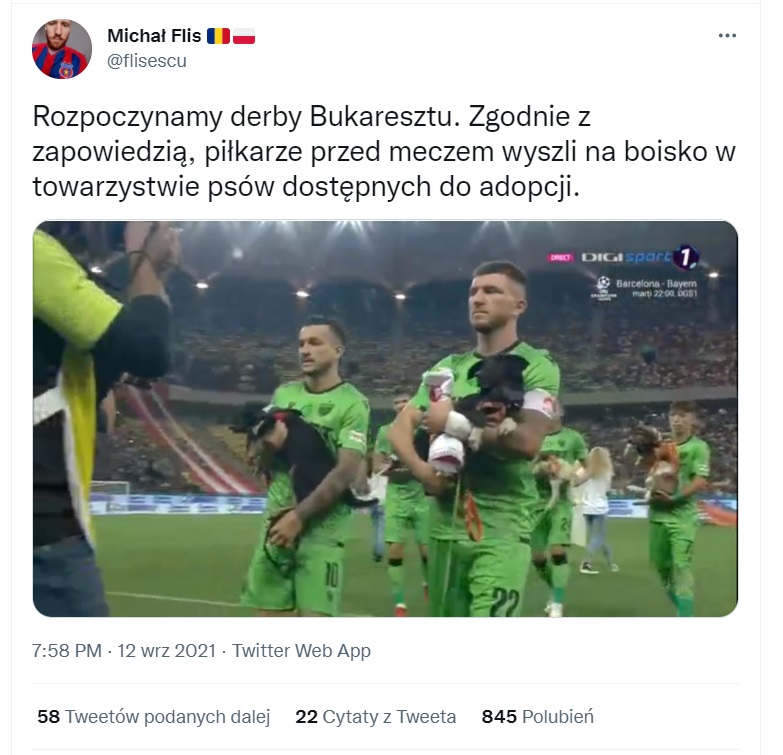
Task: Show the 22 Cytaty z Tweeta
Action: (375, 716)
